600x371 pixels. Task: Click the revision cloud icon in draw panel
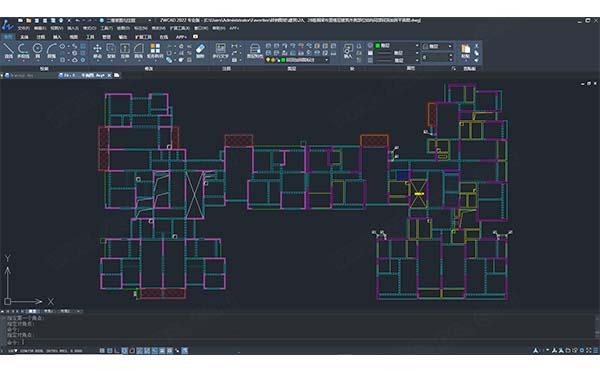point(75,60)
